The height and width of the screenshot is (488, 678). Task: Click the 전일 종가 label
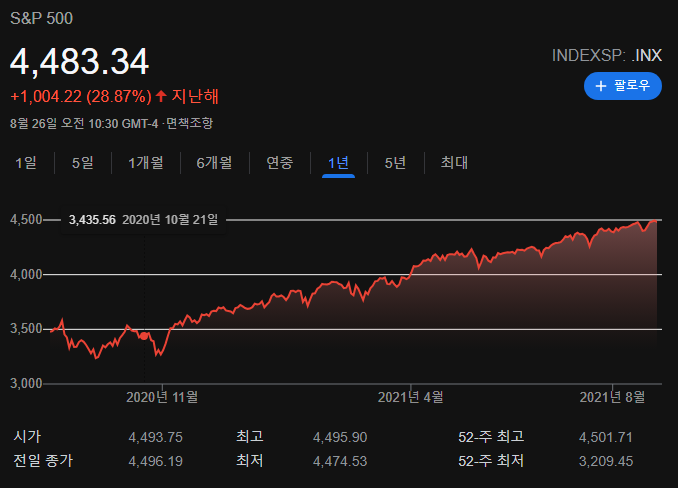coord(43,461)
